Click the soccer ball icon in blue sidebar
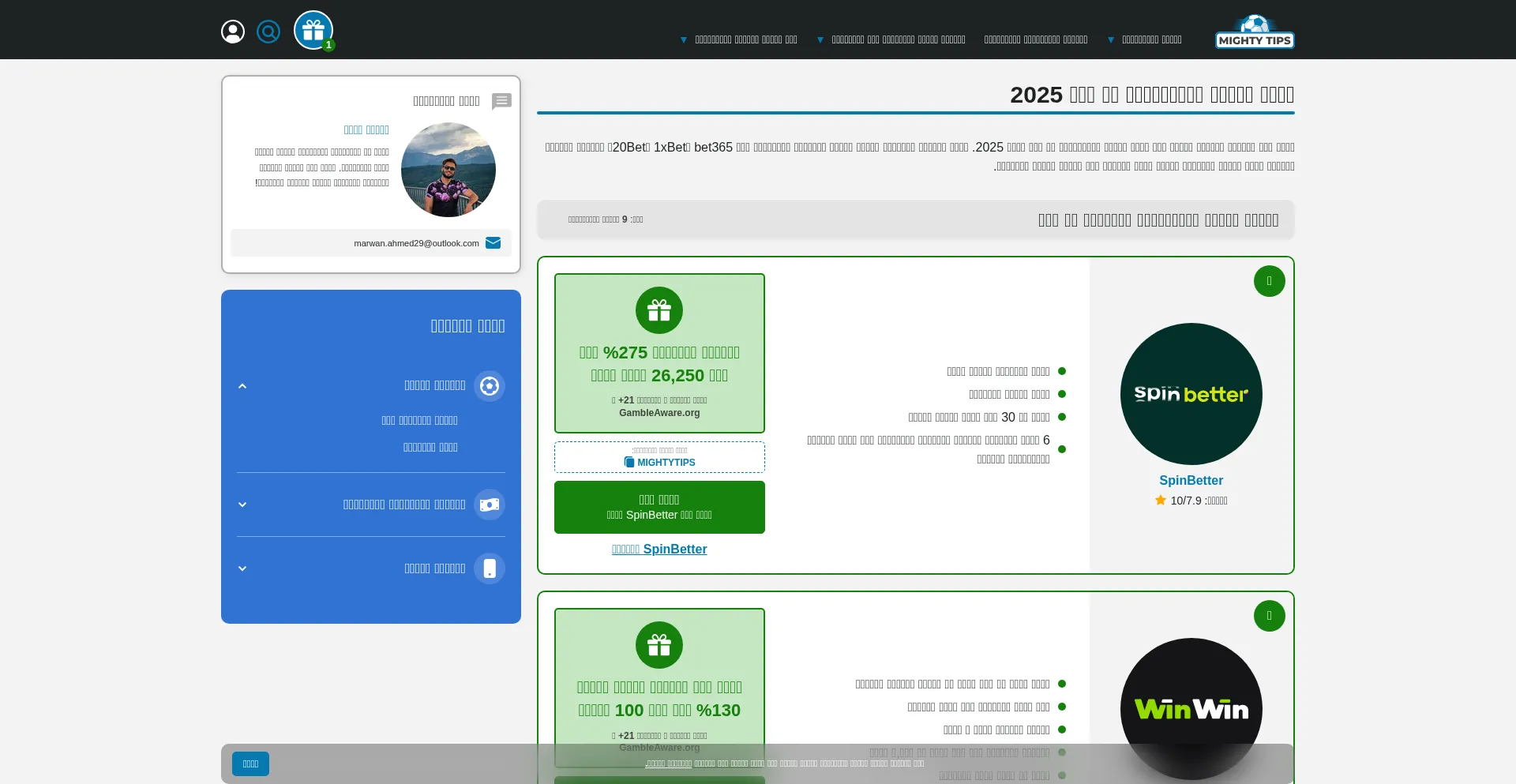The image size is (1516, 784). (490, 386)
